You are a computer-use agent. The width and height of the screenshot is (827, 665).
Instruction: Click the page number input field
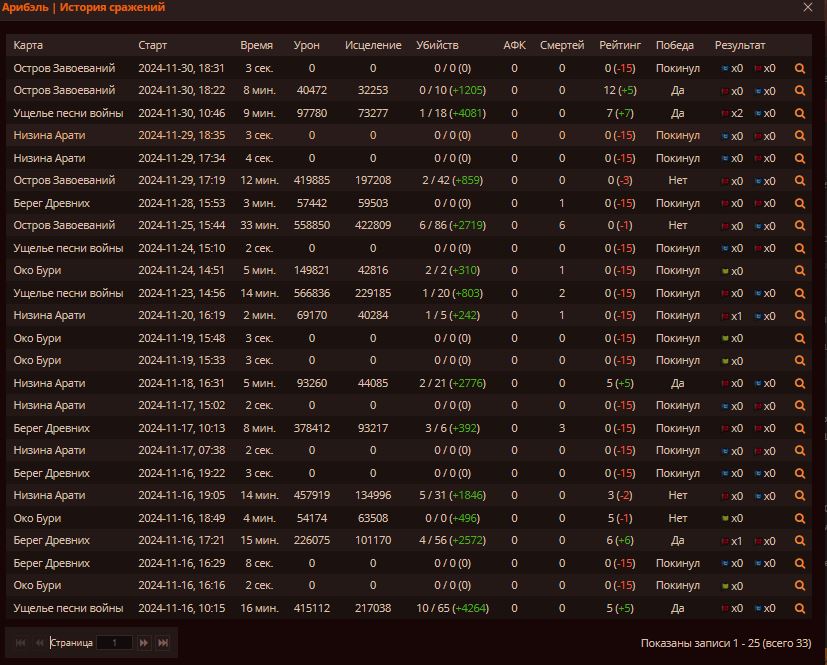click(114, 642)
